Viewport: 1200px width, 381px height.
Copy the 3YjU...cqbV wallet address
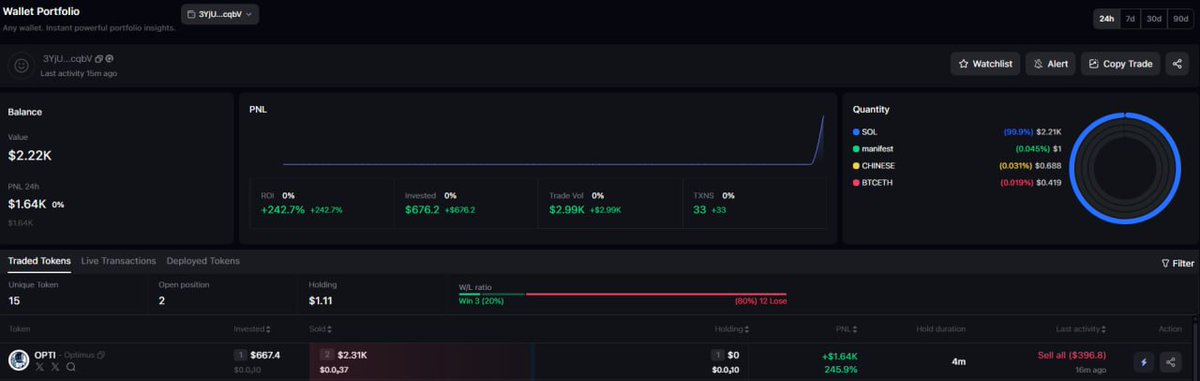(x=99, y=60)
